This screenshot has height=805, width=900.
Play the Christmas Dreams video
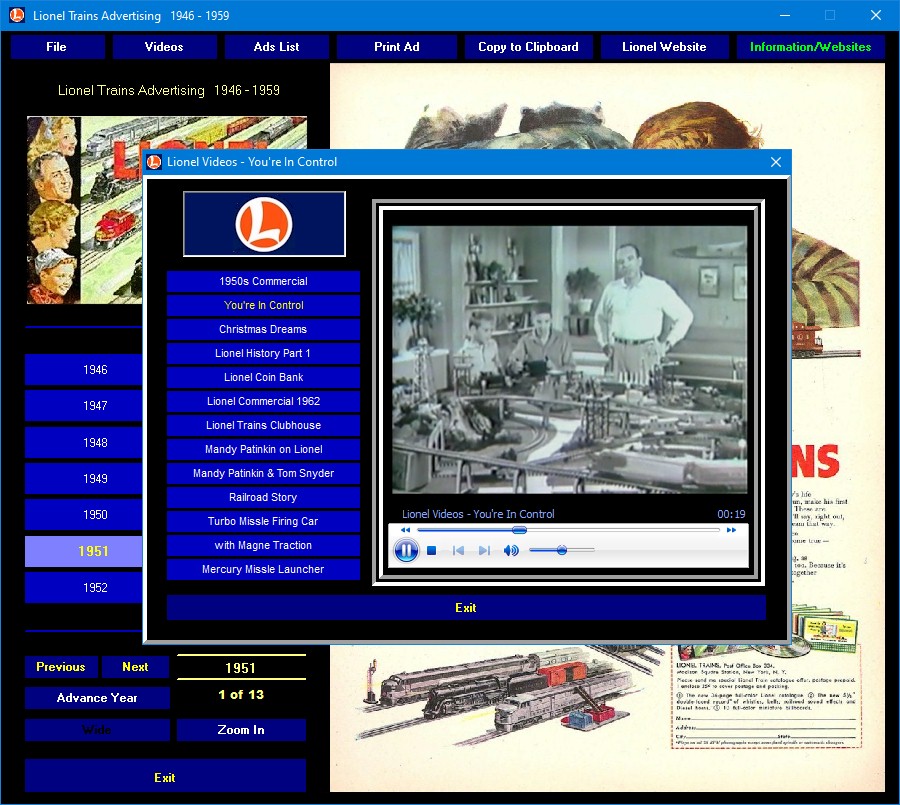tap(263, 330)
